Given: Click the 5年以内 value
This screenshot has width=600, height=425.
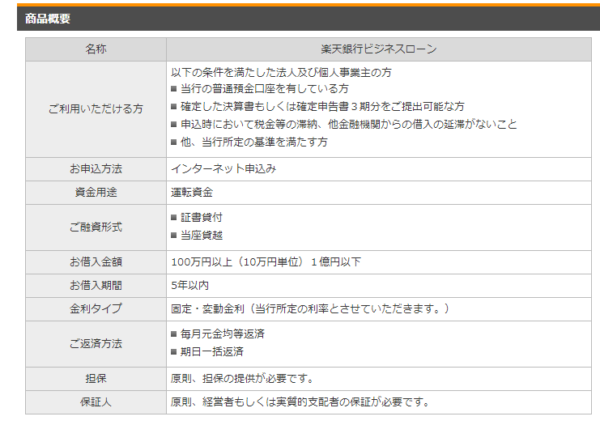Looking at the screenshot, I should 190,285.
